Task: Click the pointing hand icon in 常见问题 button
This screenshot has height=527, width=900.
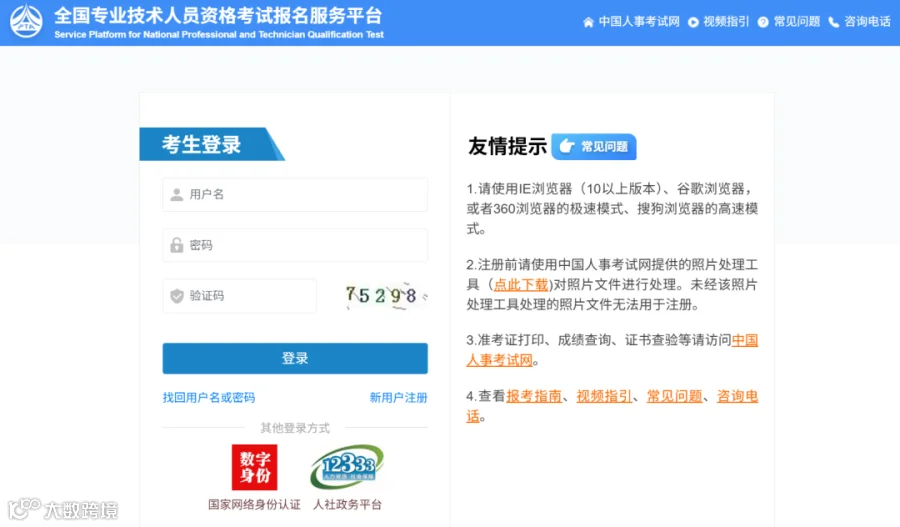Action: pos(567,146)
